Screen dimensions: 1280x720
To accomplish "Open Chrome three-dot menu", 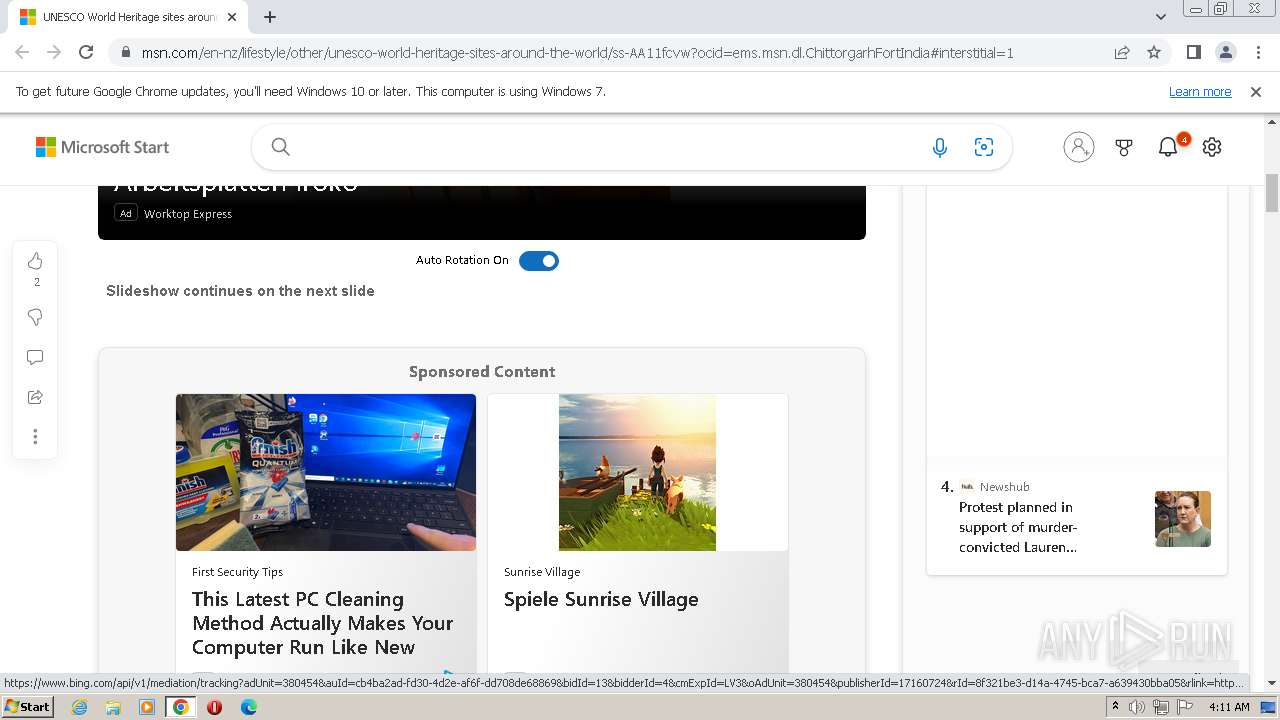I will pos(1258,52).
